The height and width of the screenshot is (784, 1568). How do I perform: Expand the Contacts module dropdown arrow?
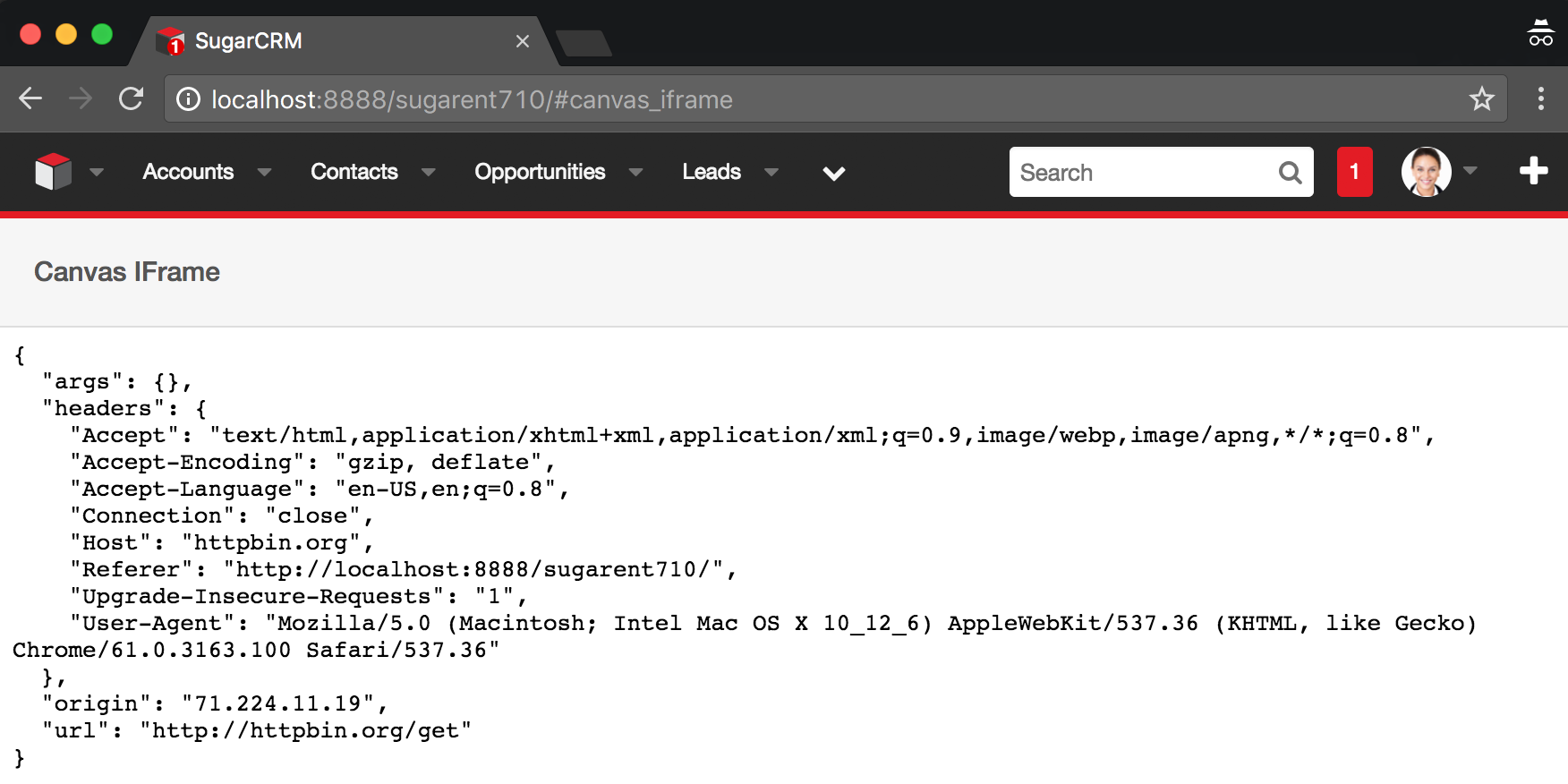pyautogui.click(x=429, y=172)
